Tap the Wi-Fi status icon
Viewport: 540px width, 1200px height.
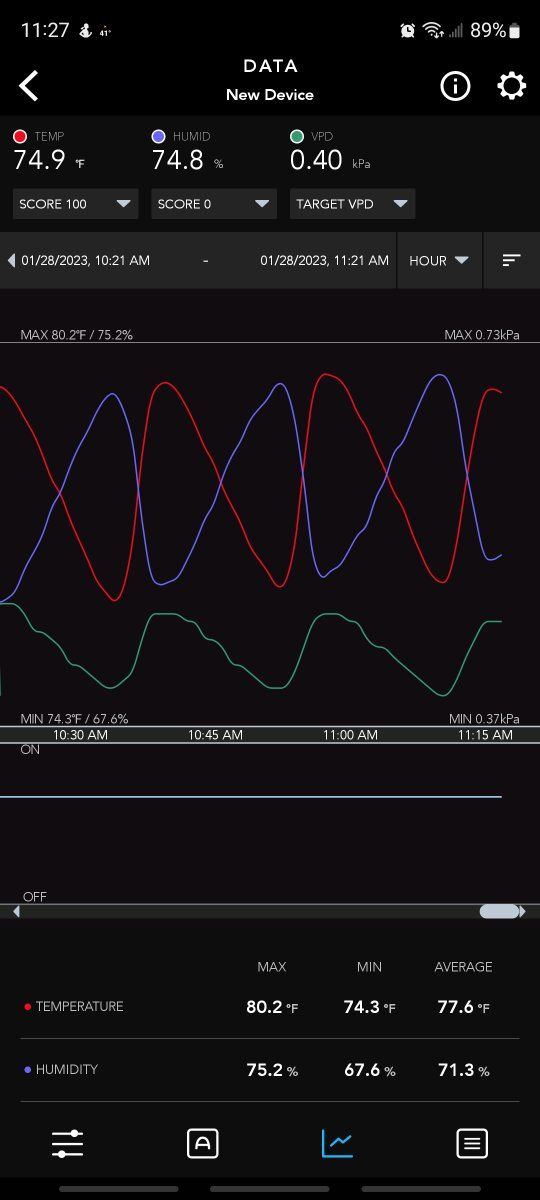[x=433, y=30]
